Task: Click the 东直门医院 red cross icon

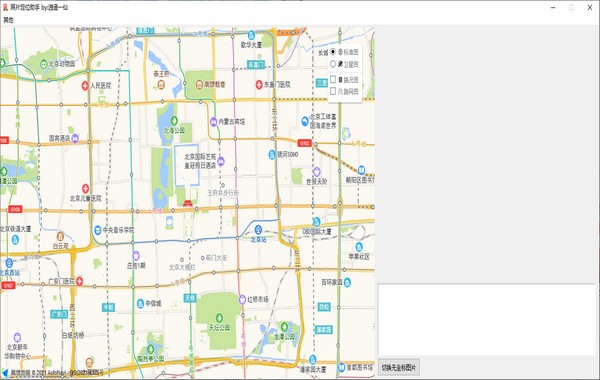Action: tap(259, 85)
